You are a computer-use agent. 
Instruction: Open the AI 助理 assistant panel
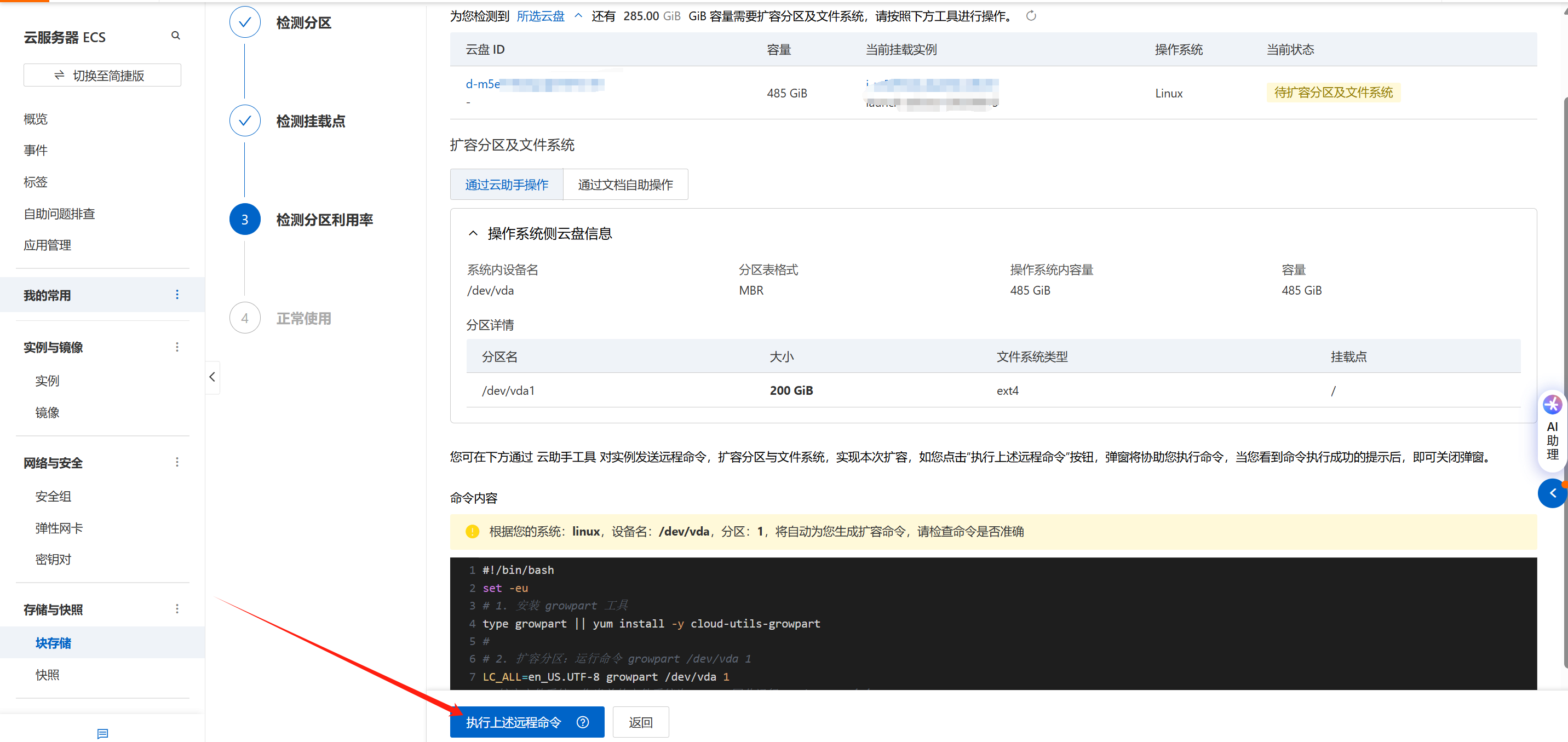[x=1552, y=432]
